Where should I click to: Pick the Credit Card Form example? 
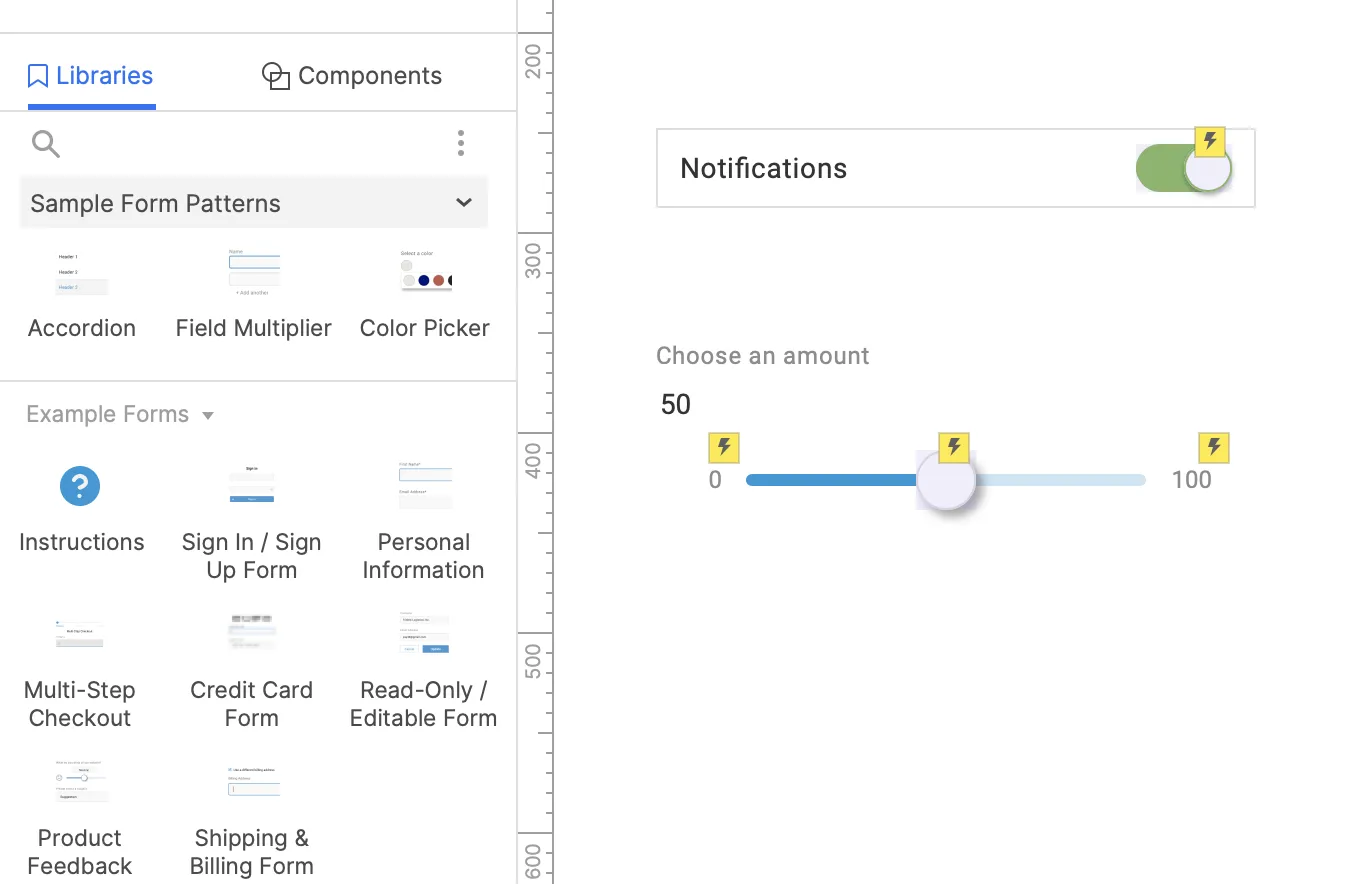pyautogui.click(x=252, y=633)
